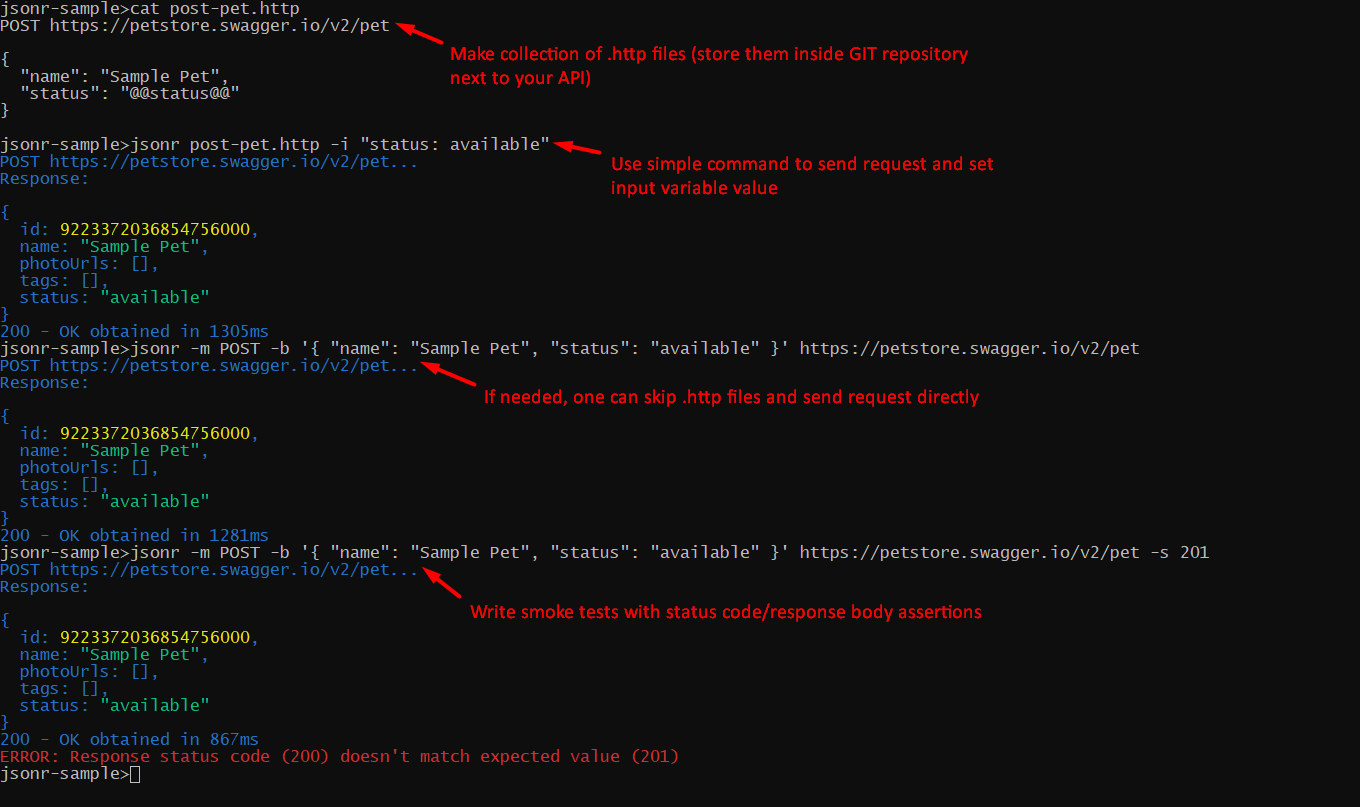Click the red arrow pointing at the cat output URL
This screenshot has width=1360, height=807.
pyautogui.click(x=420, y=32)
